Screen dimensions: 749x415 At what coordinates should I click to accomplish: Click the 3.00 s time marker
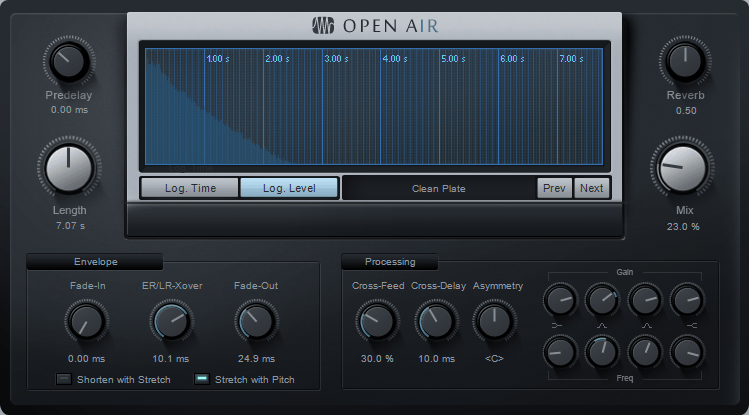pos(336,59)
